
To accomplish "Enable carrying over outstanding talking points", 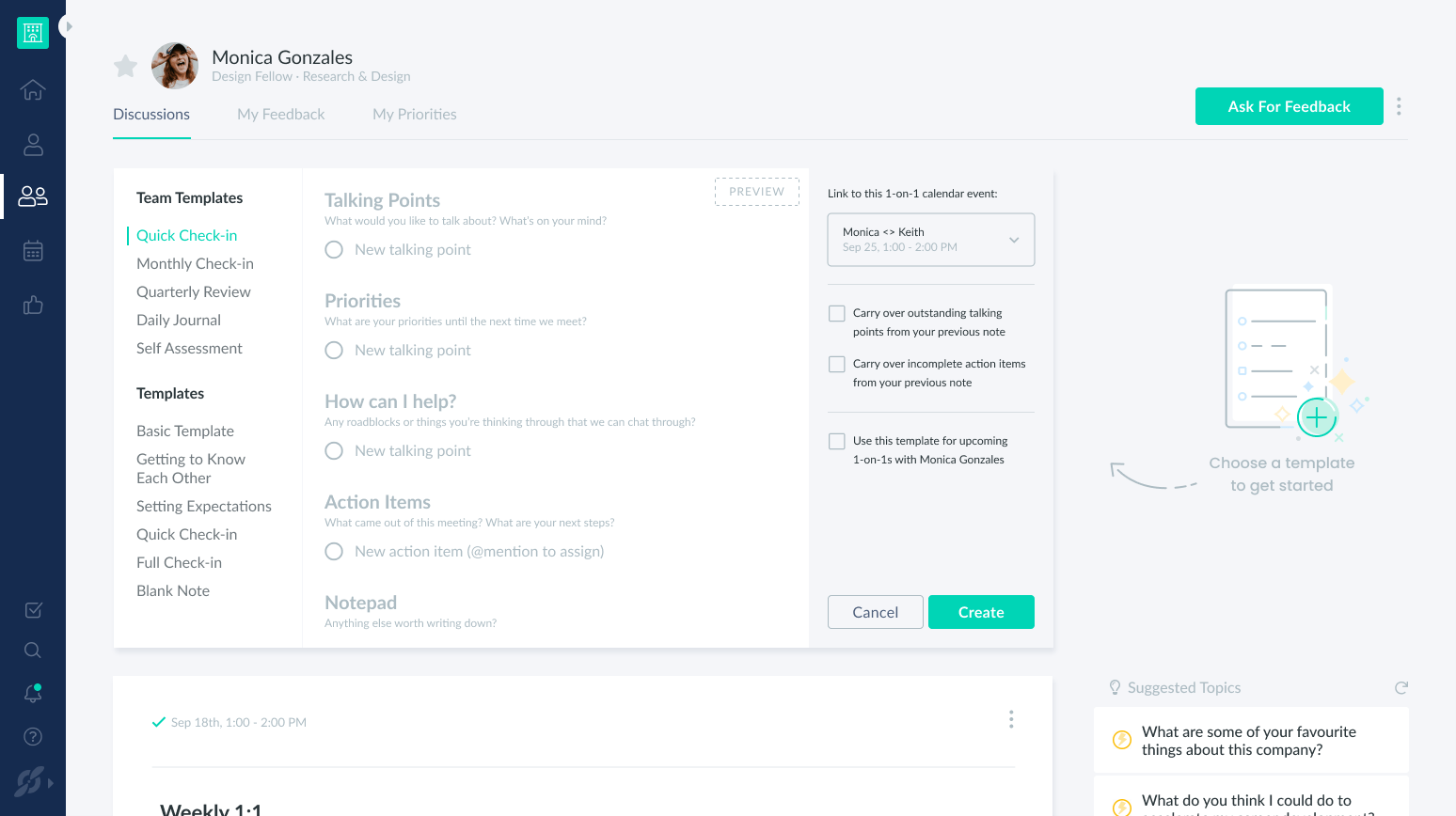I will (836, 312).
